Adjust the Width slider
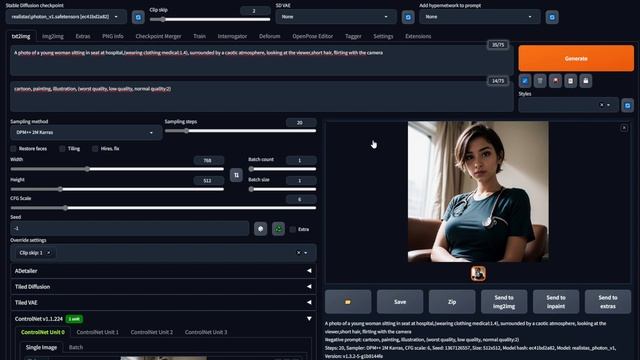Viewport: 640px width, 360px height. coord(117,169)
